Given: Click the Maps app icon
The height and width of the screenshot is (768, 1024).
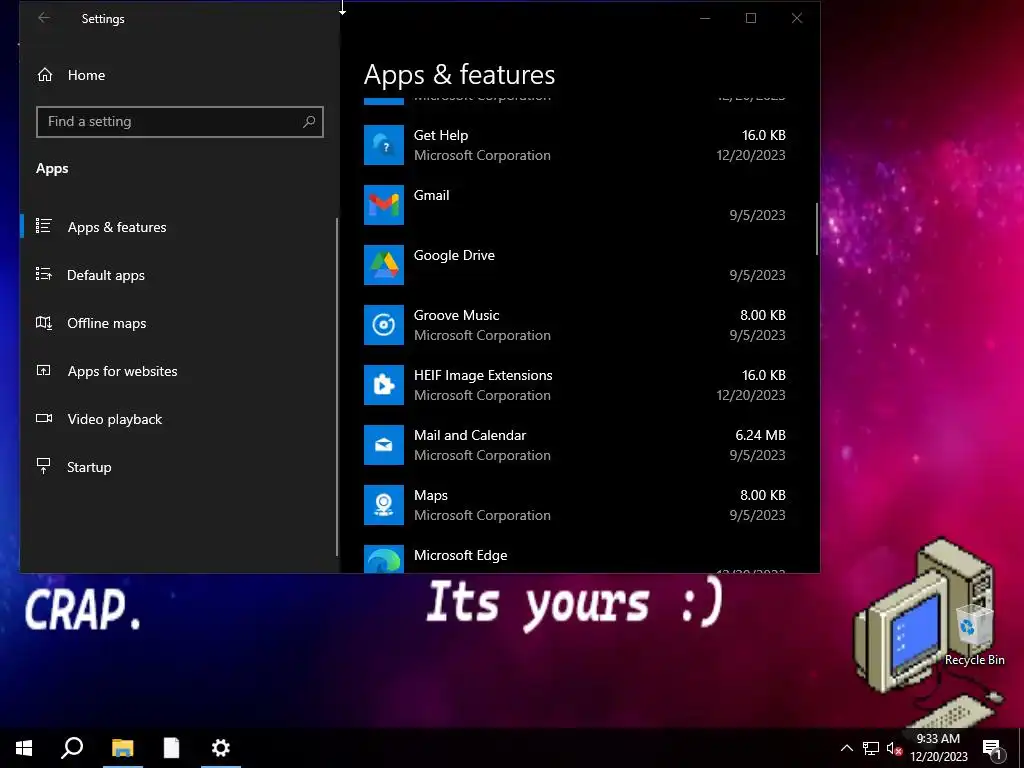Looking at the screenshot, I should 383,505.
